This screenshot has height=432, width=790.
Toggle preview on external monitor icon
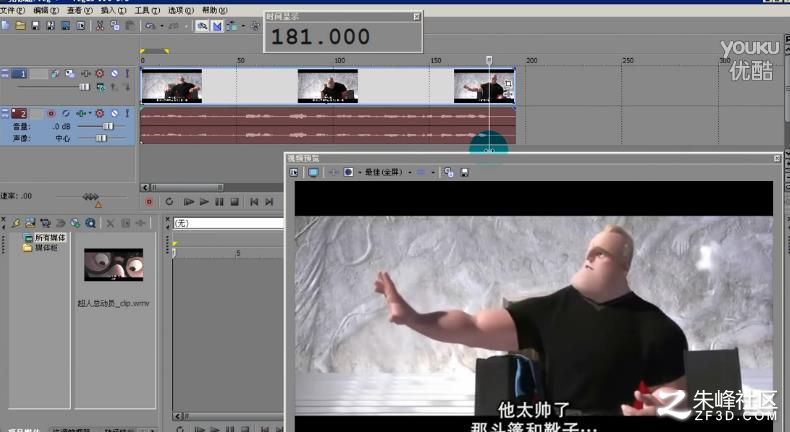pos(313,172)
